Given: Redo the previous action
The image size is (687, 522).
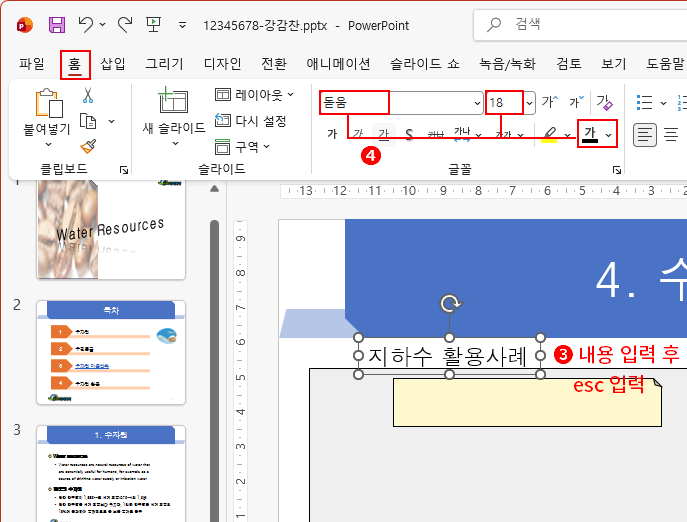Looking at the screenshot, I should point(125,25).
